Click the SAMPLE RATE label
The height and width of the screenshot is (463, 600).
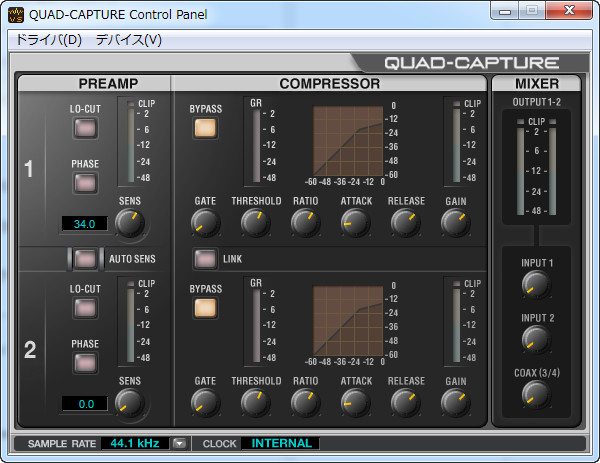tap(62, 444)
